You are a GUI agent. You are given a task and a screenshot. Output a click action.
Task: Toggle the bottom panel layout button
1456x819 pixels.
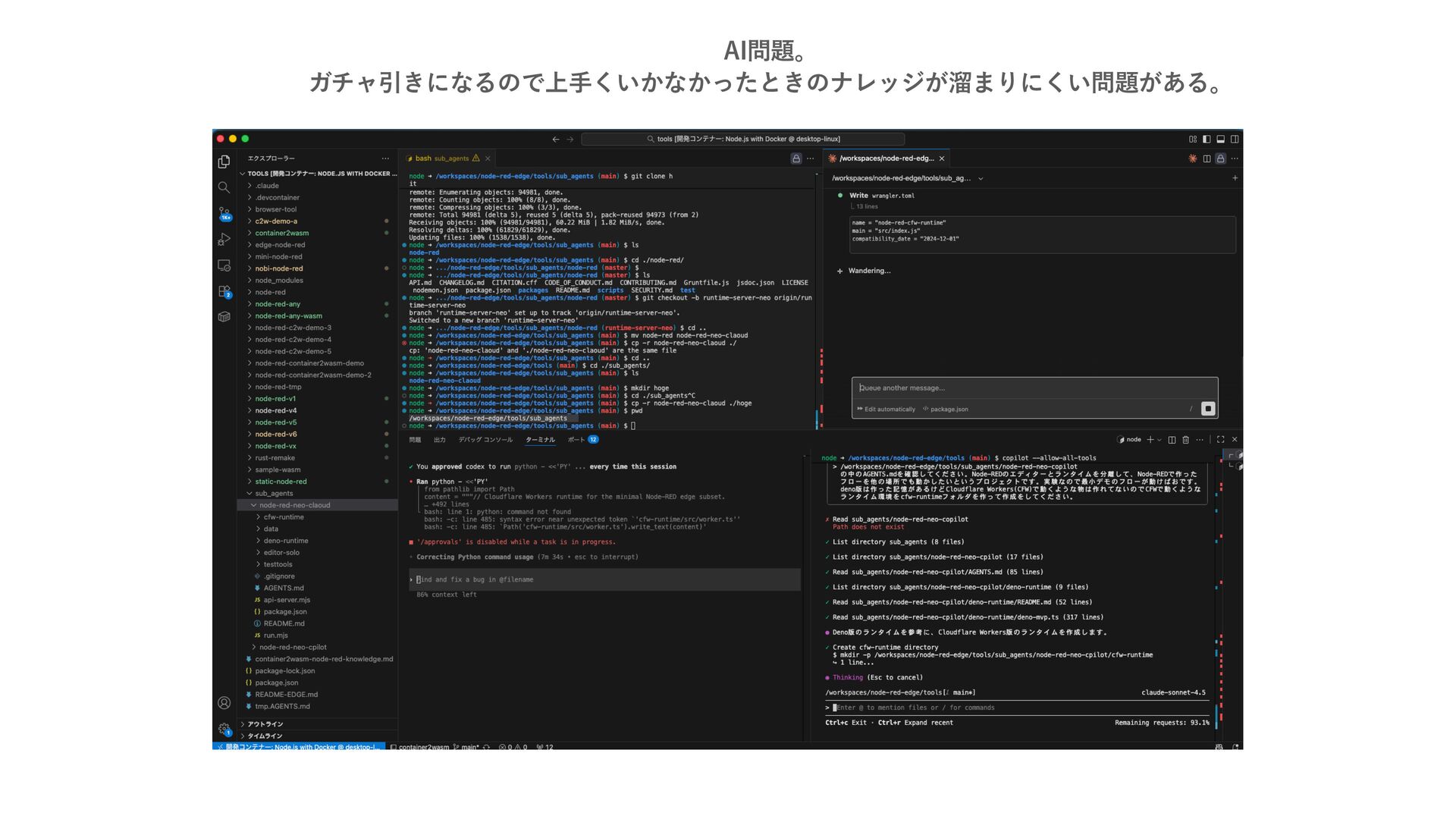(x=1220, y=139)
